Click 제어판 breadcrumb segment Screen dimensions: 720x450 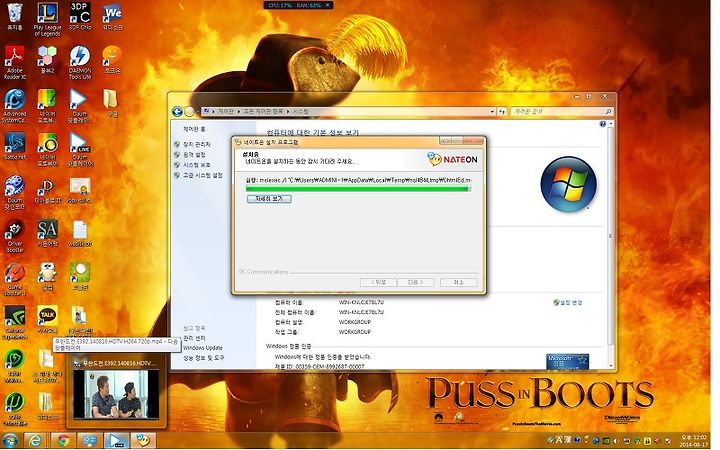(x=225, y=112)
